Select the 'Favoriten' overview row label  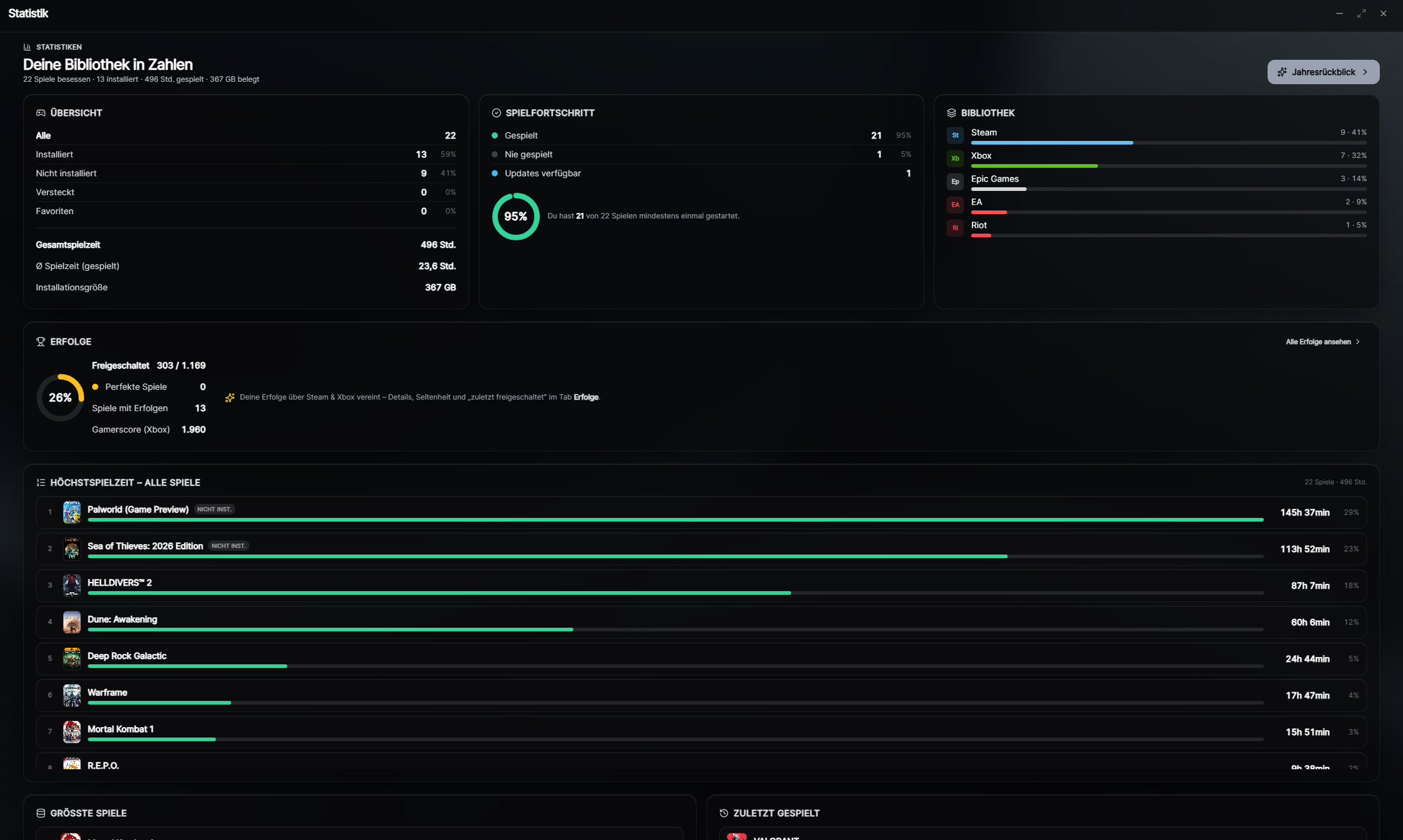click(54, 211)
